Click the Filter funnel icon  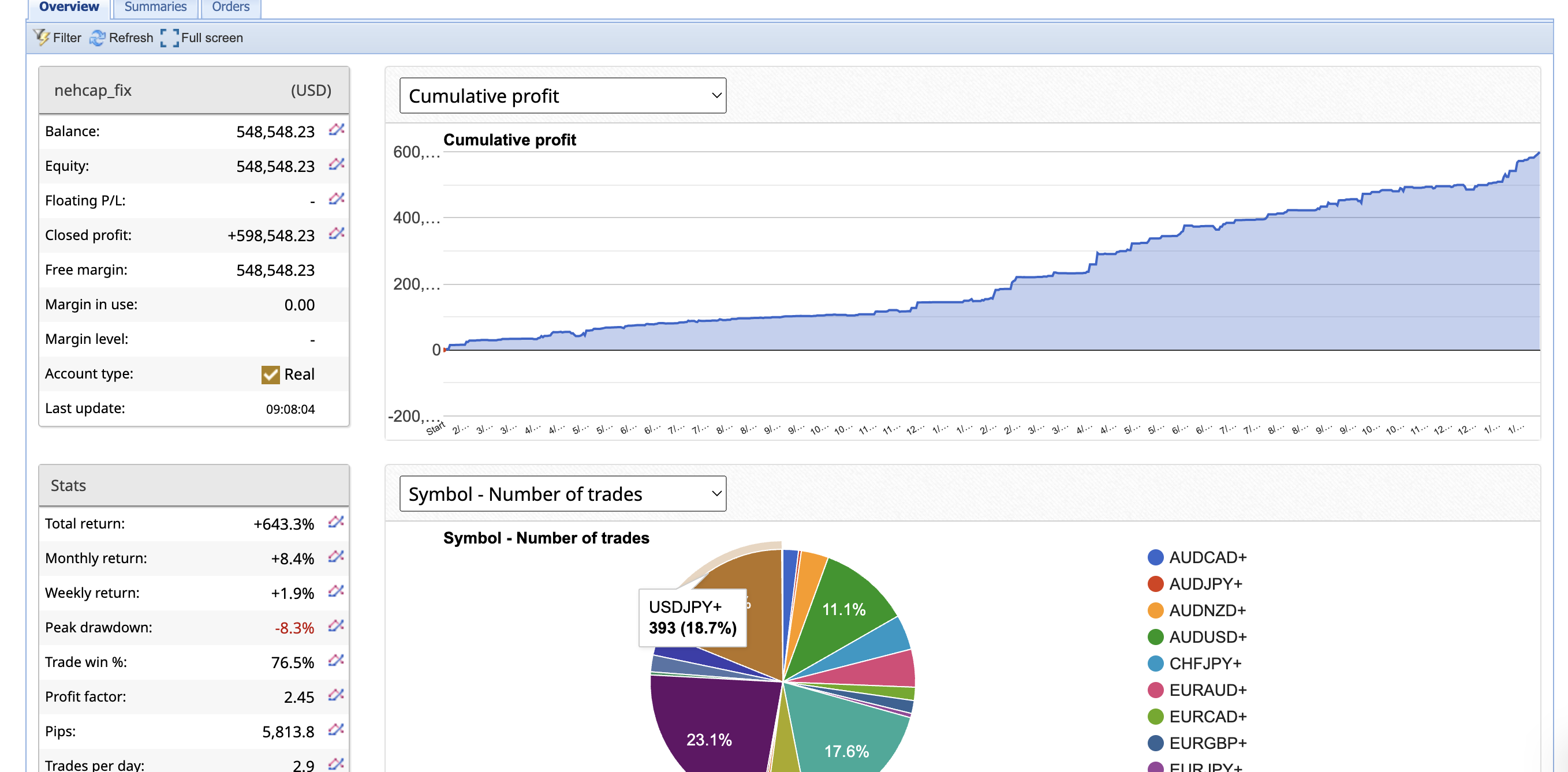tap(42, 38)
